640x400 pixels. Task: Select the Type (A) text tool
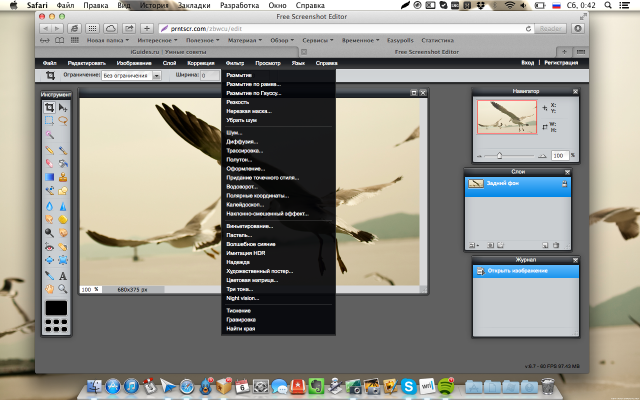point(63,275)
